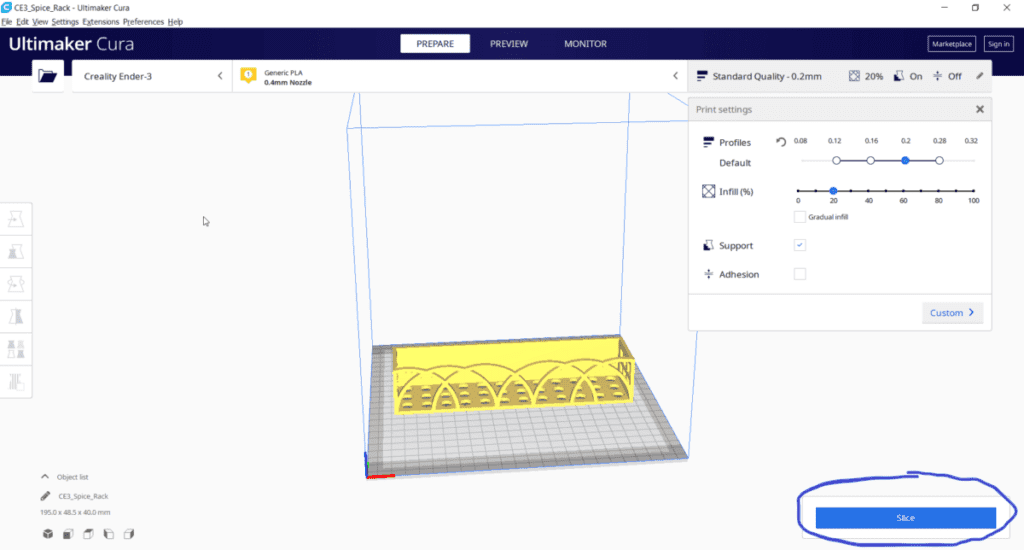The height and width of the screenshot is (550, 1024).
Task: Enable the Gradual infill checkbox
Action: pyautogui.click(x=799, y=217)
